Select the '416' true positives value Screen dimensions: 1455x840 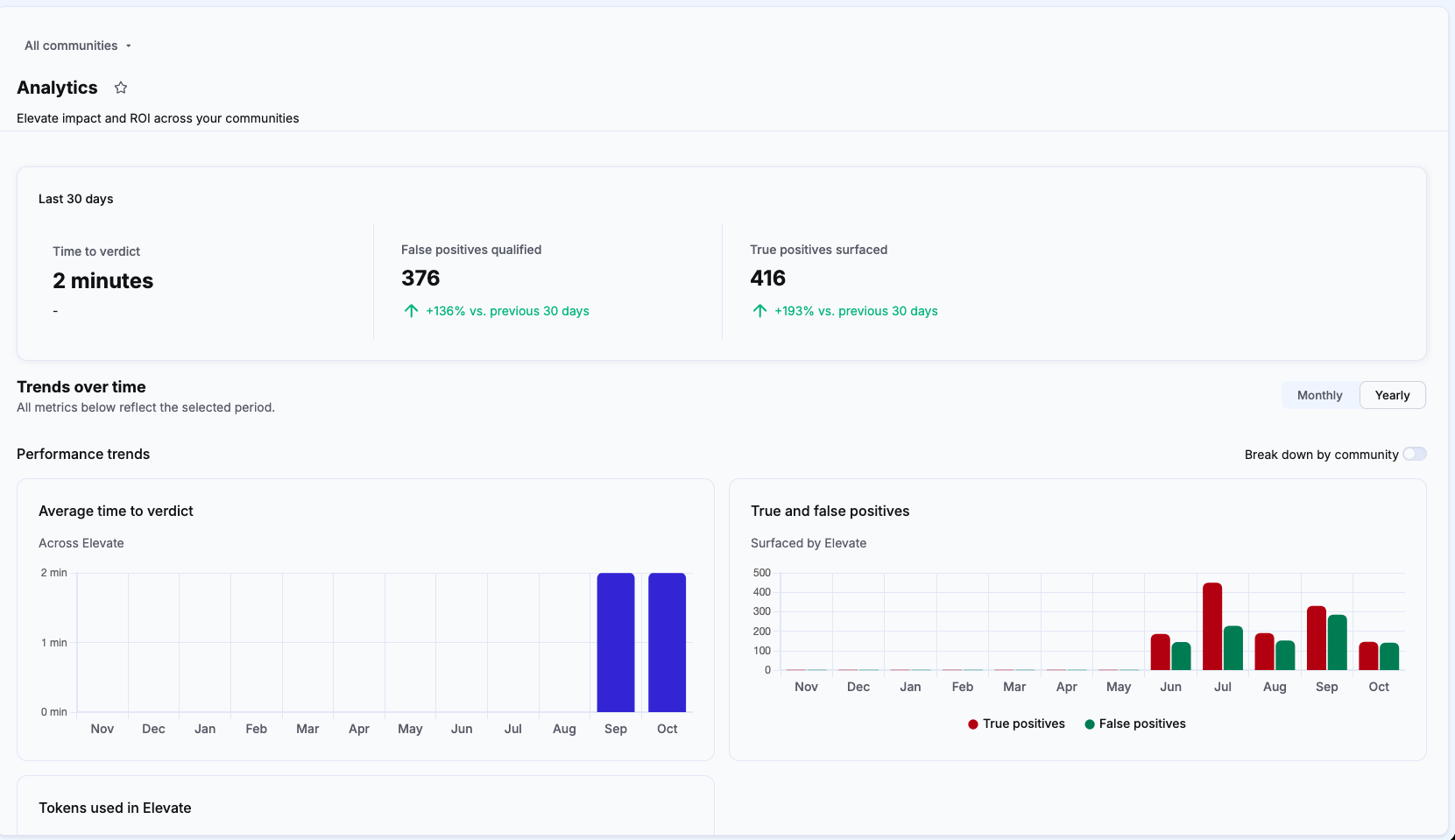coord(768,279)
